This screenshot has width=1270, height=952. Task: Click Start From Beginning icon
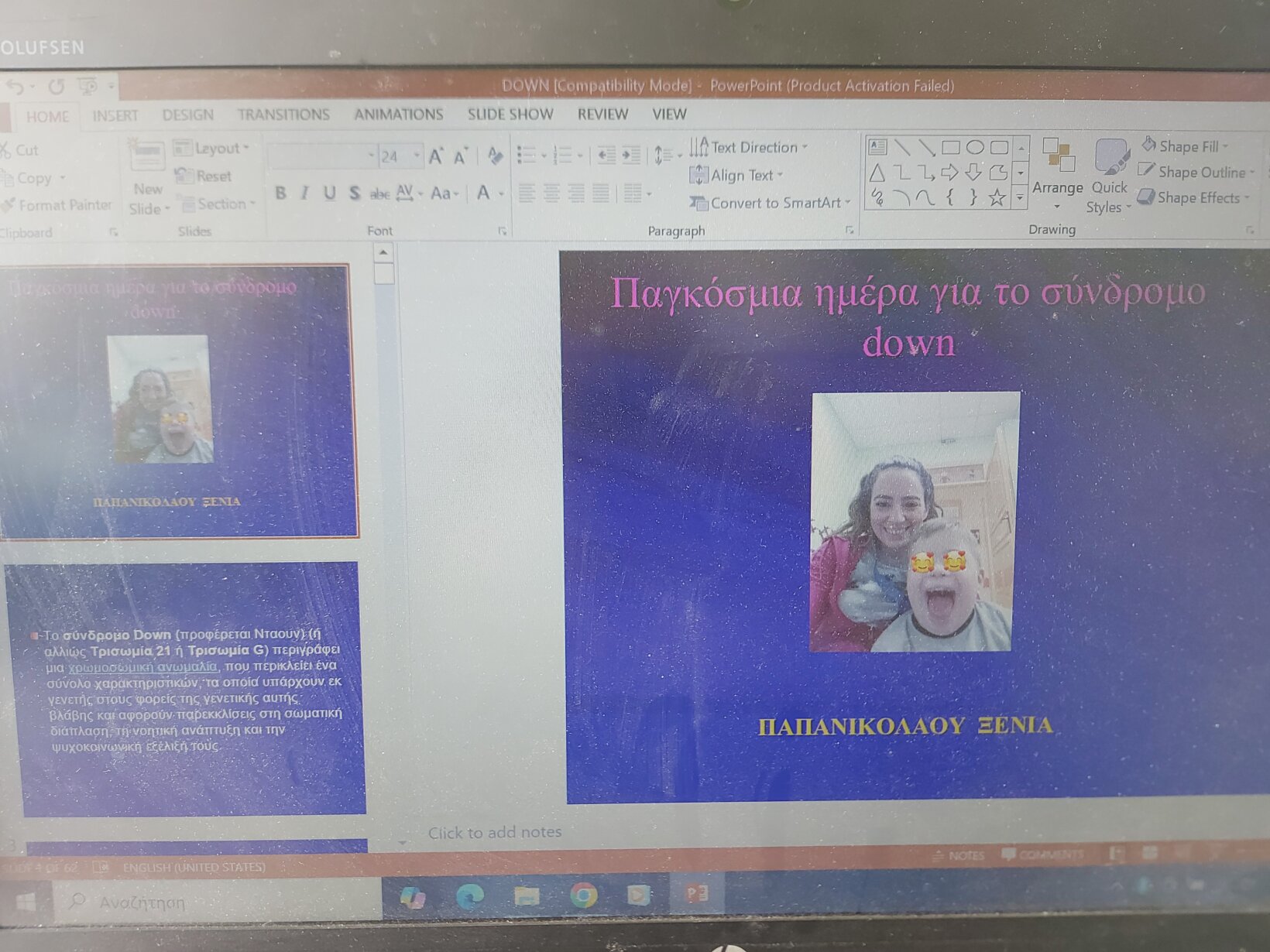click(x=88, y=86)
